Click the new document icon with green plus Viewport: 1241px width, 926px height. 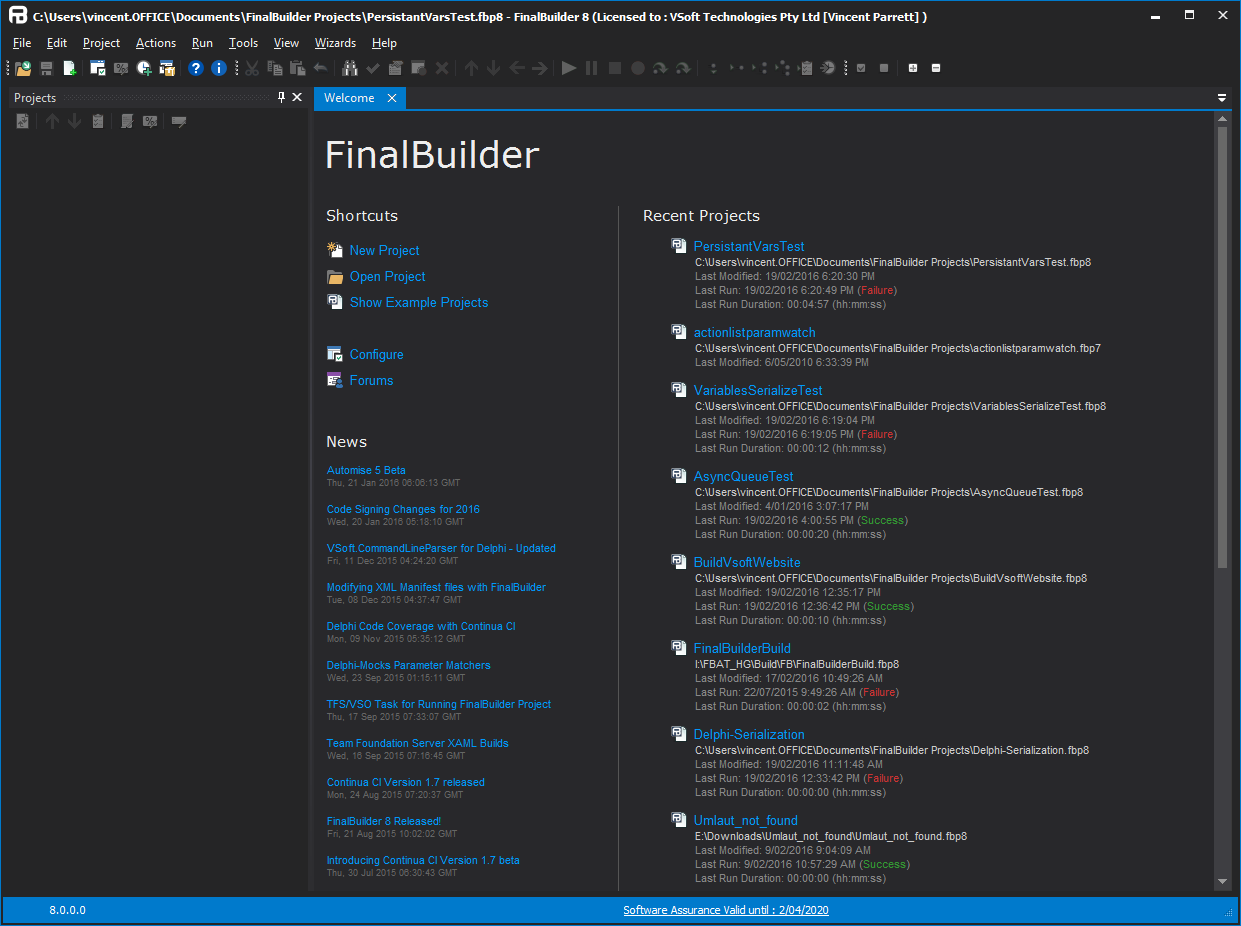click(x=70, y=68)
